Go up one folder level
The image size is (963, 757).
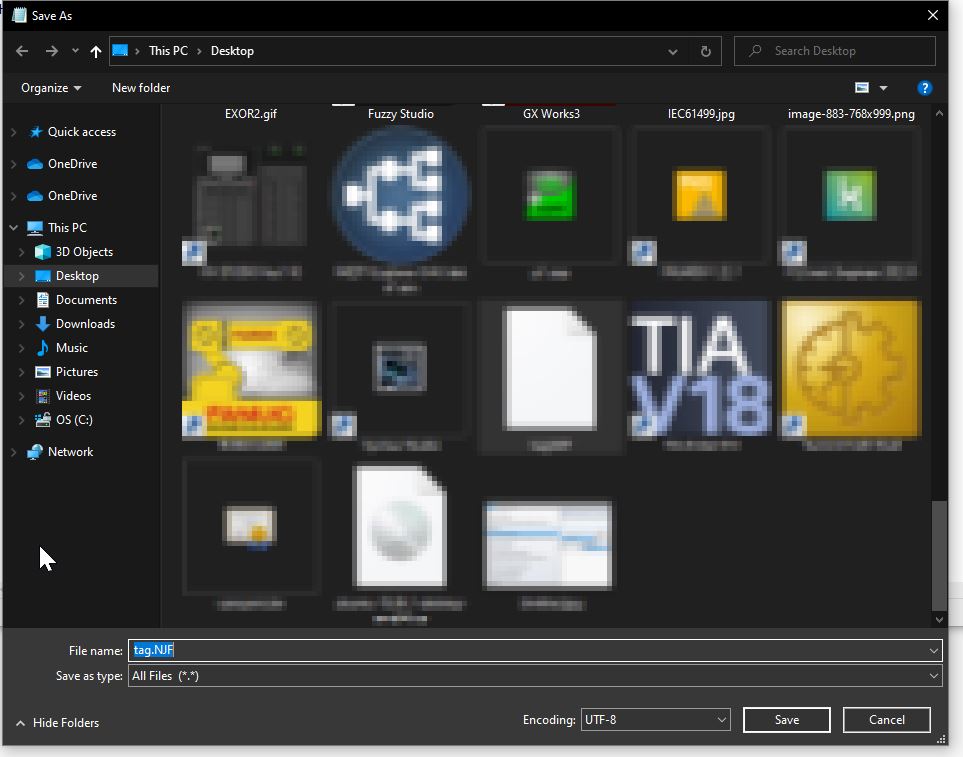click(95, 52)
